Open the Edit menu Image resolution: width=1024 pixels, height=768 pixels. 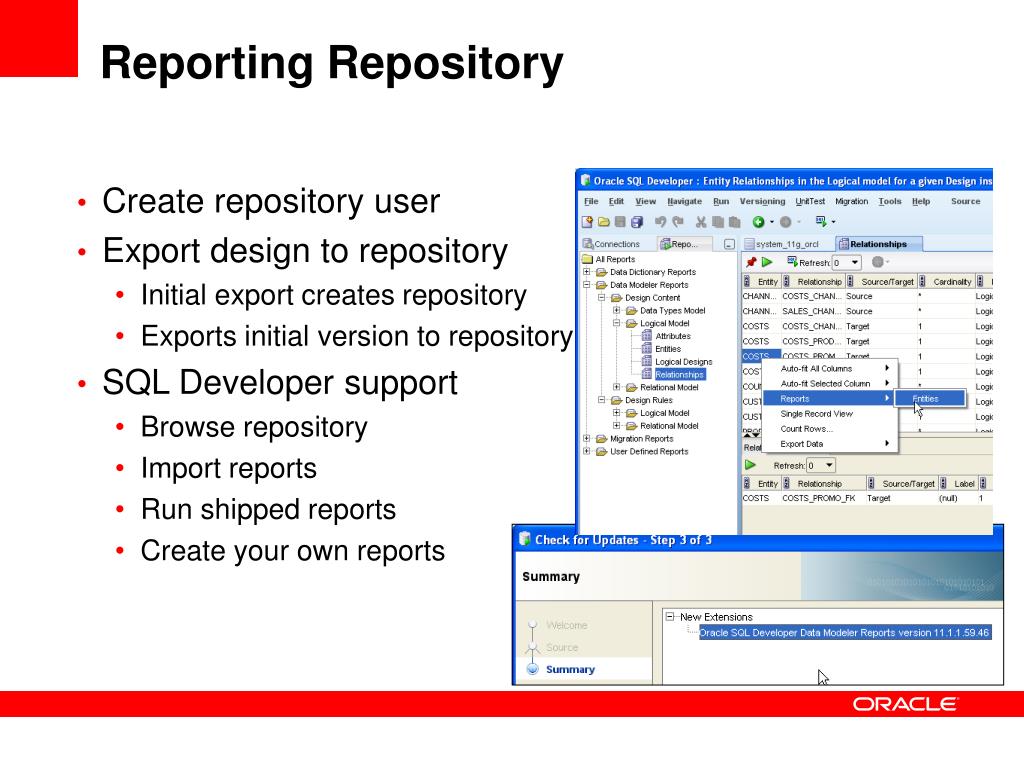click(616, 201)
